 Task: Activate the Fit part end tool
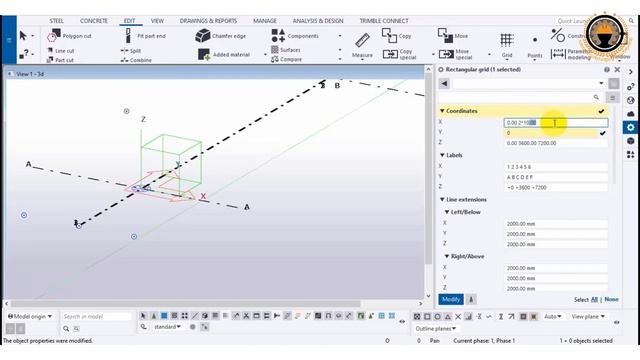pos(145,36)
